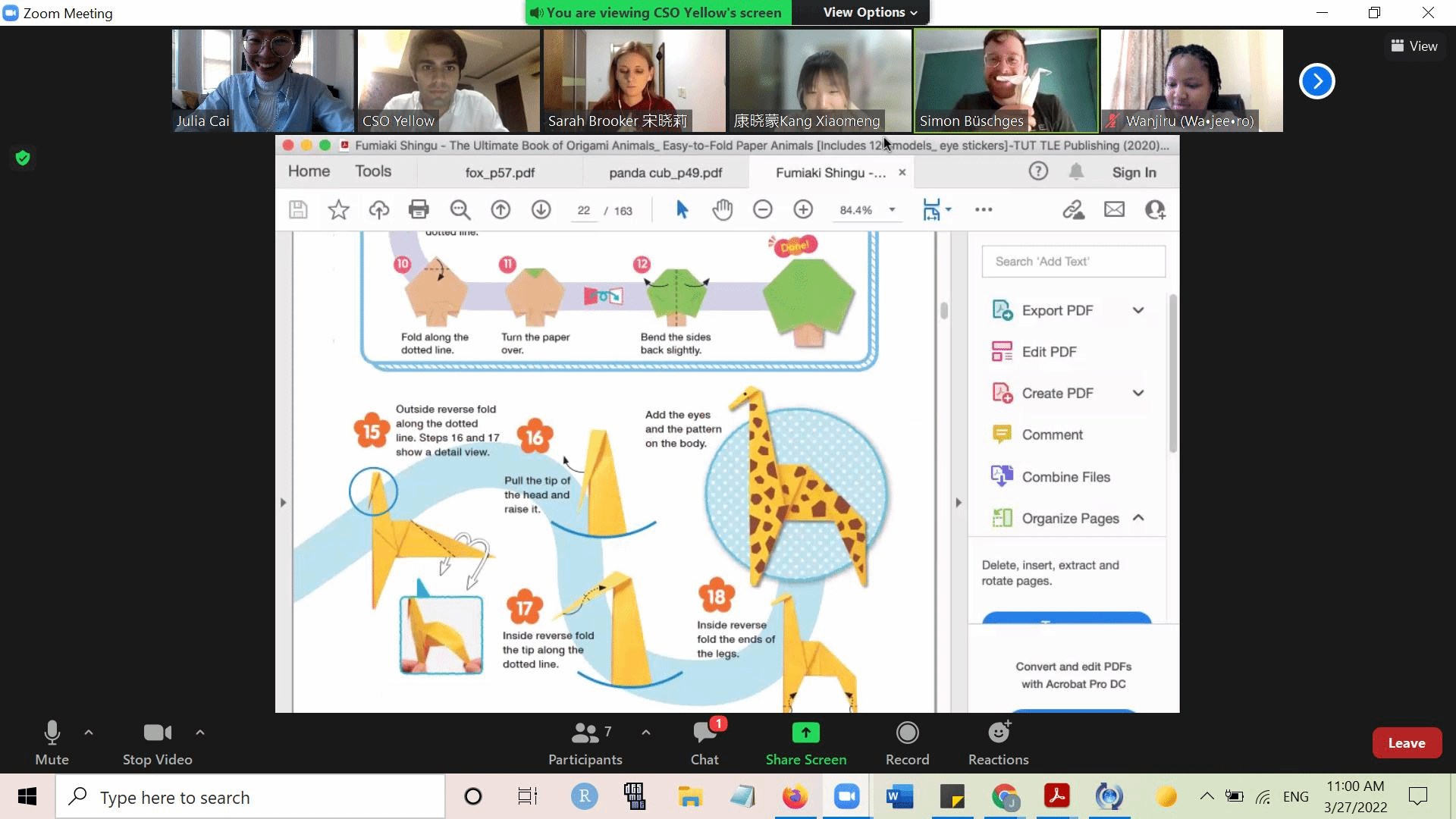This screenshot has width=1456, height=819.
Task: Click Share Screen in Zoom
Action: click(805, 743)
